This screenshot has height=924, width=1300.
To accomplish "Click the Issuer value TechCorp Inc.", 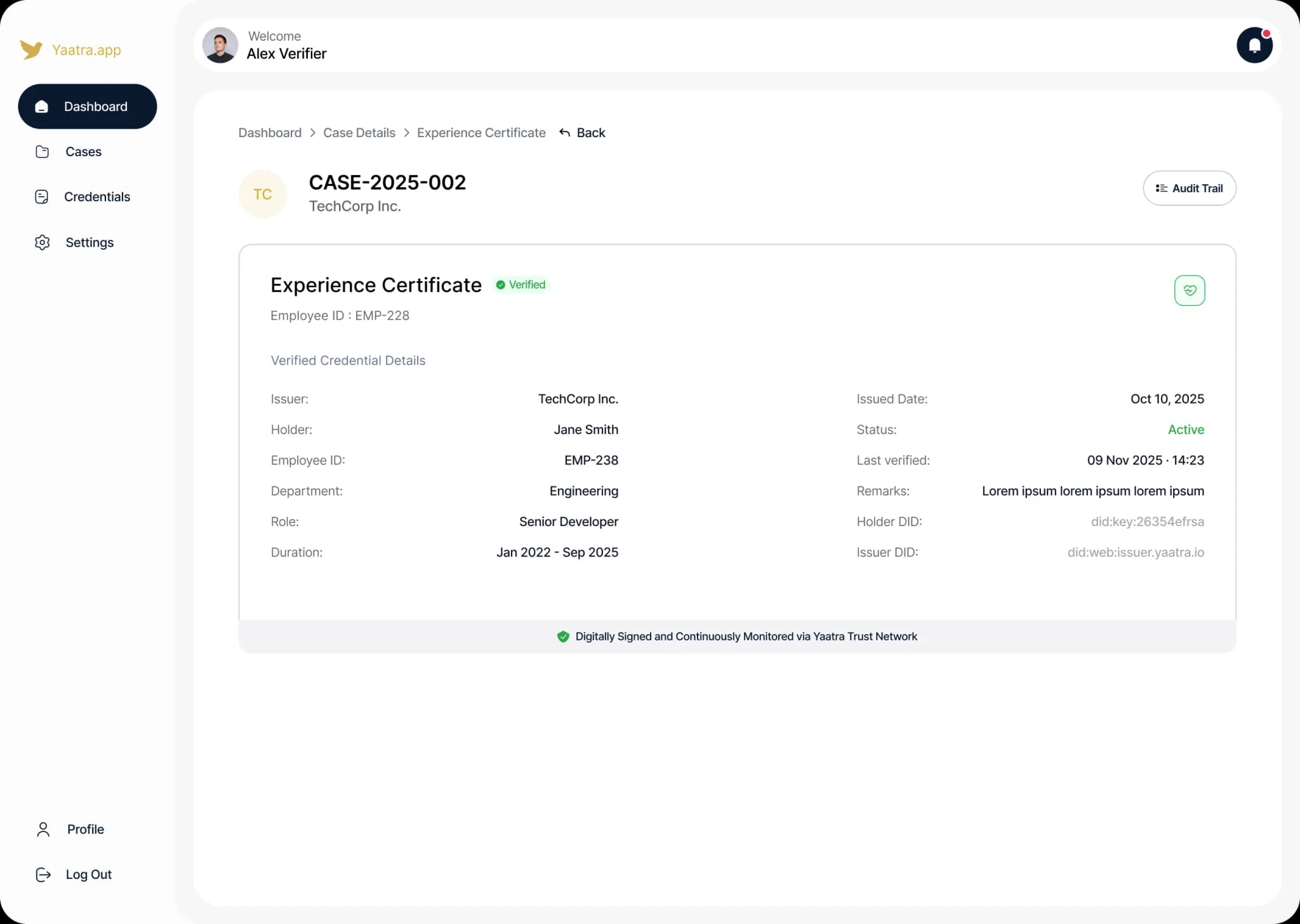I will [x=578, y=399].
